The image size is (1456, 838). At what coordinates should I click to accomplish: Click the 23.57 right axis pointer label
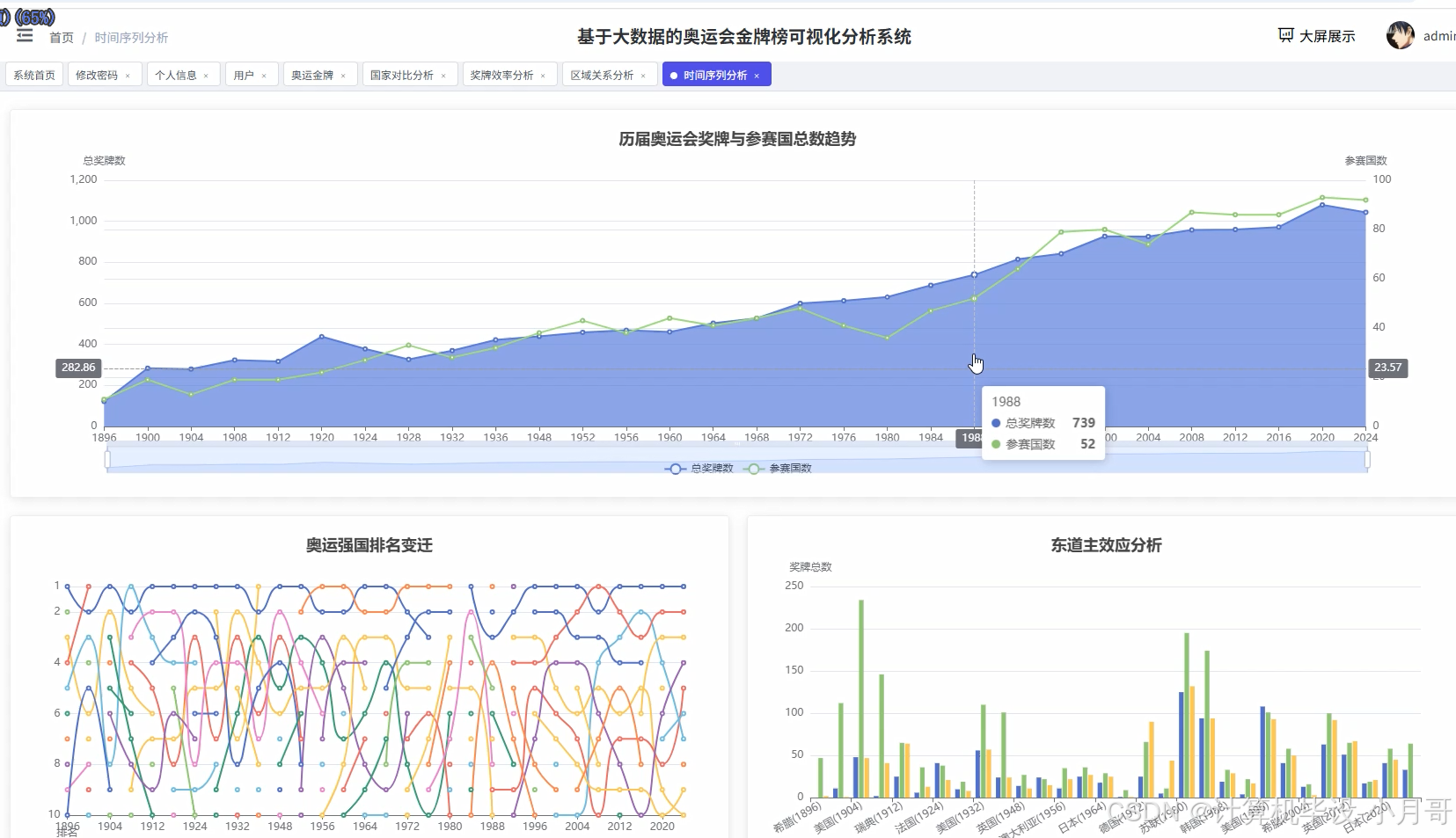point(1387,368)
